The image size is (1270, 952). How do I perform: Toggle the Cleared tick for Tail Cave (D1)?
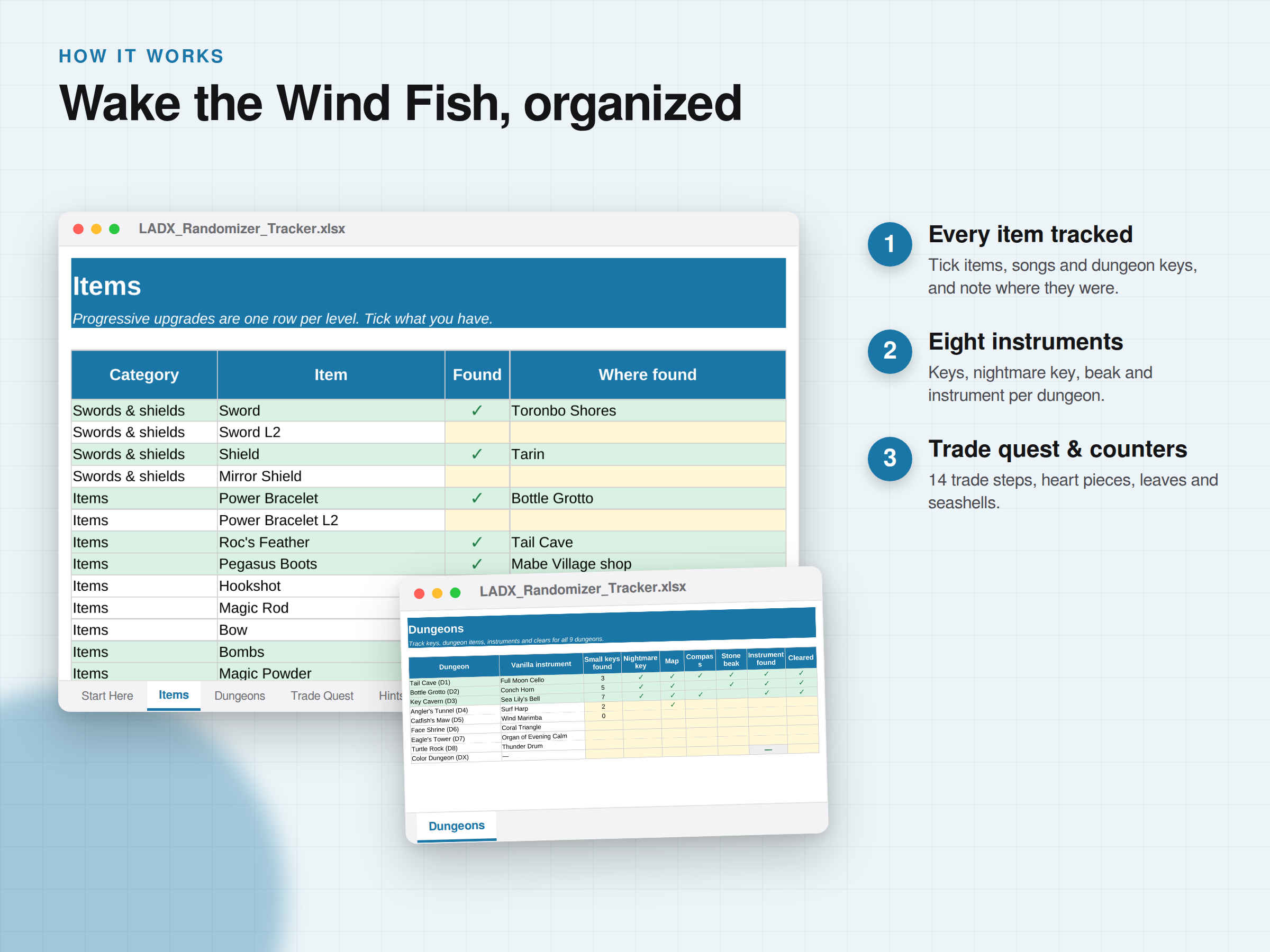coord(801,673)
